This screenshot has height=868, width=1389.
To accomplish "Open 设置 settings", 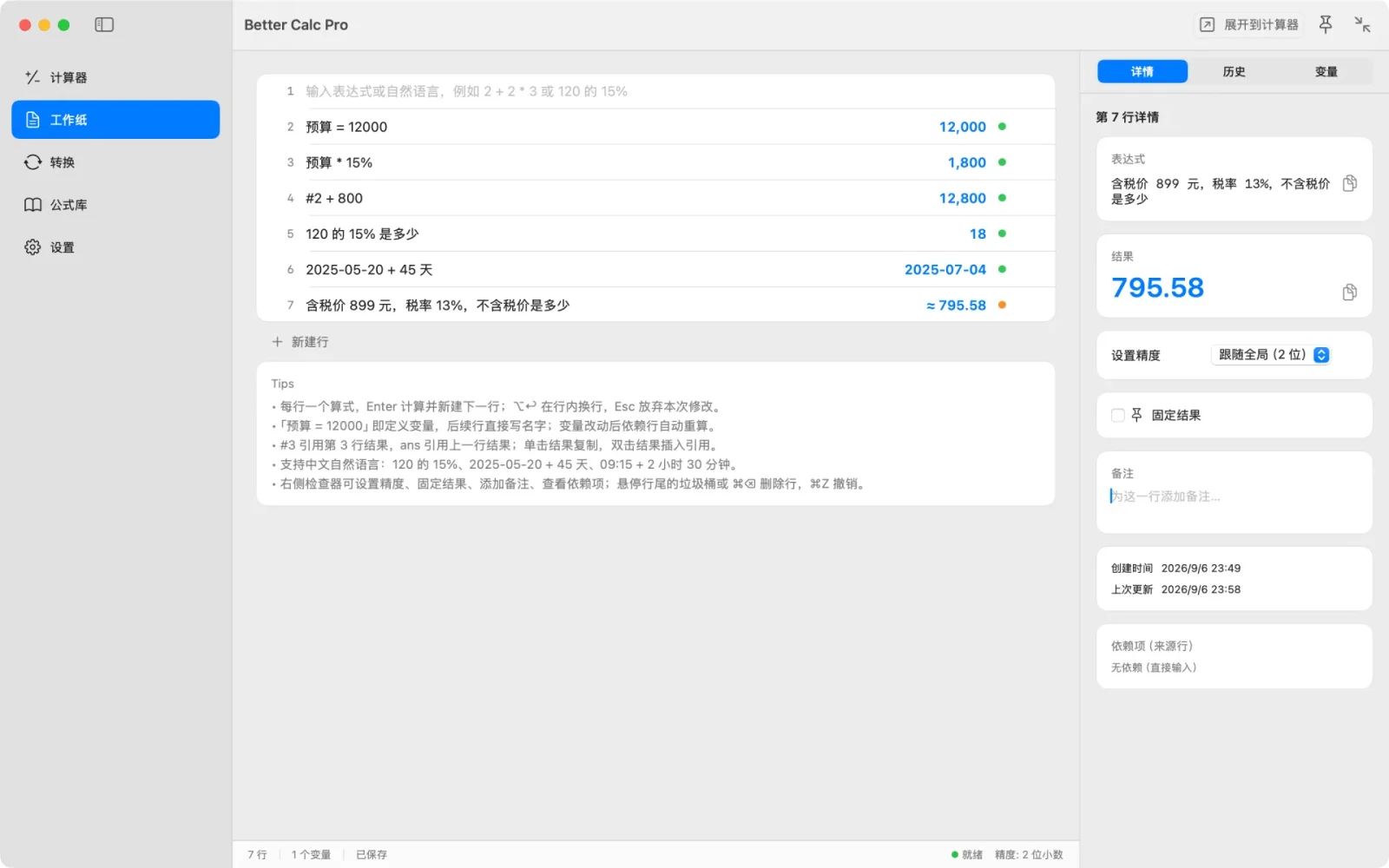I will [x=115, y=247].
